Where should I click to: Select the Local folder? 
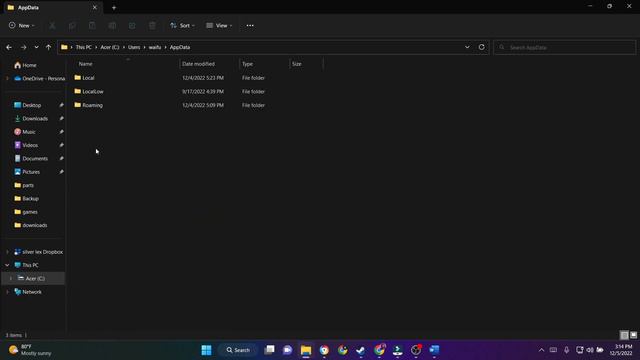88,78
